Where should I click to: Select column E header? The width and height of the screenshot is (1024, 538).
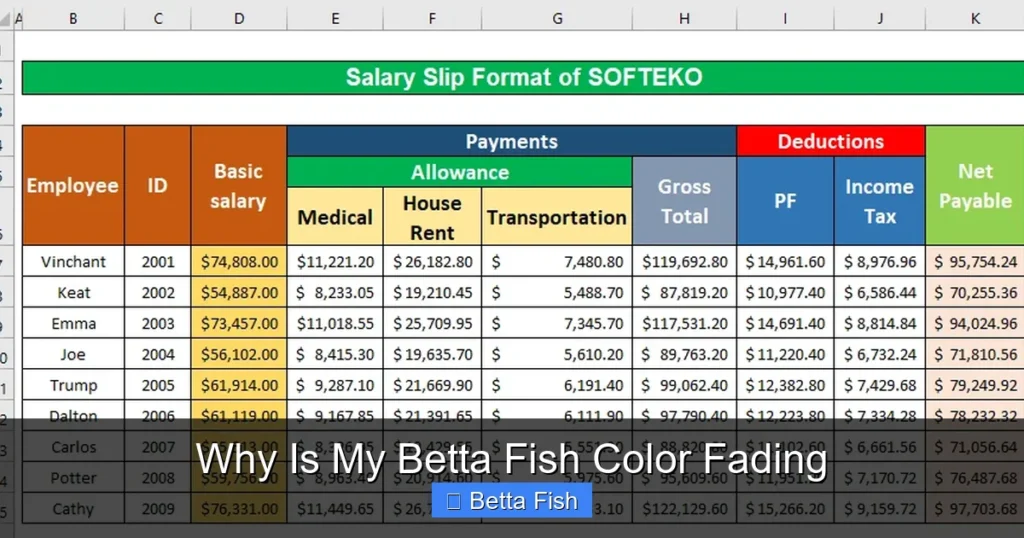click(x=335, y=19)
